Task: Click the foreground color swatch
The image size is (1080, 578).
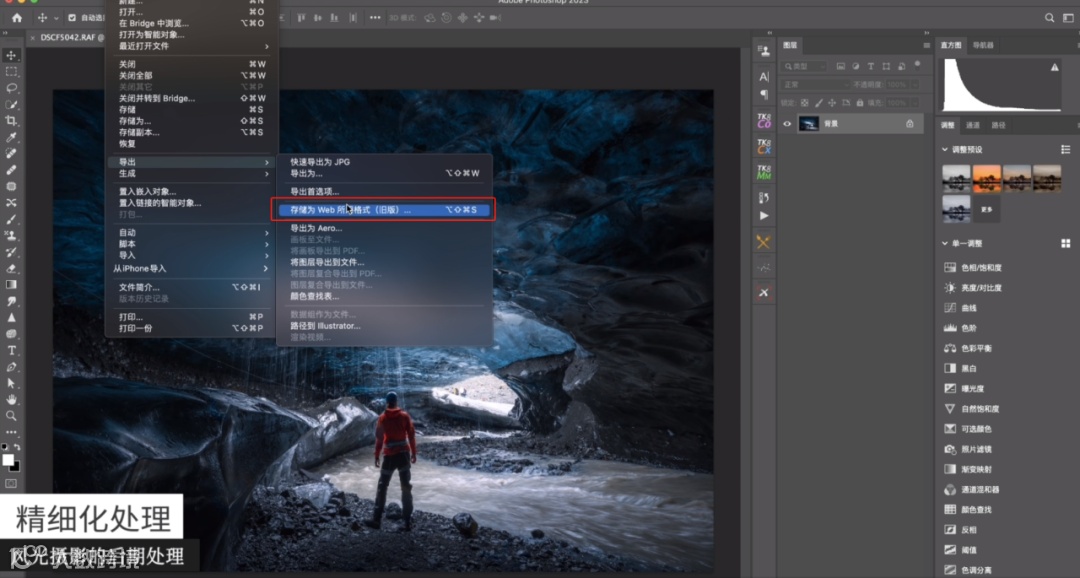Action: pos(8,460)
